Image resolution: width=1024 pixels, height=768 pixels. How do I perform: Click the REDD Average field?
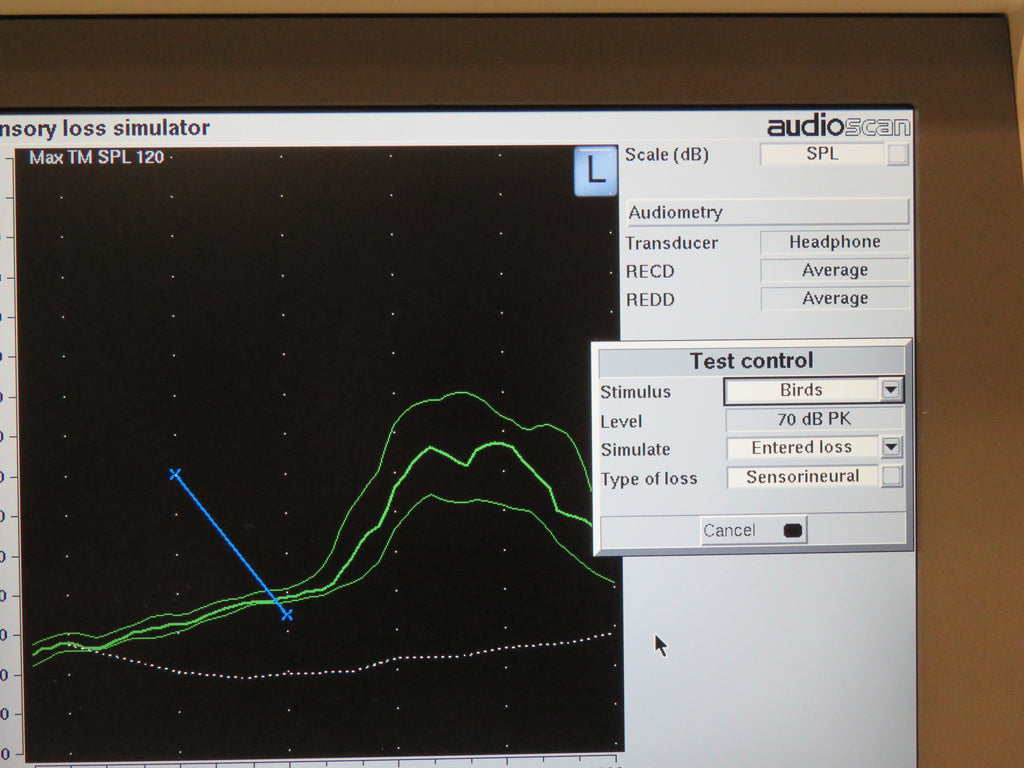coord(834,298)
